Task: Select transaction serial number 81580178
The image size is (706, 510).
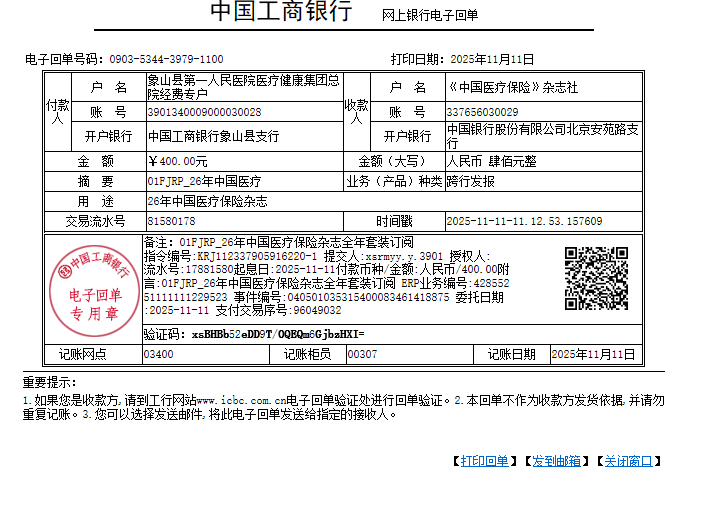Action: pos(171,221)
